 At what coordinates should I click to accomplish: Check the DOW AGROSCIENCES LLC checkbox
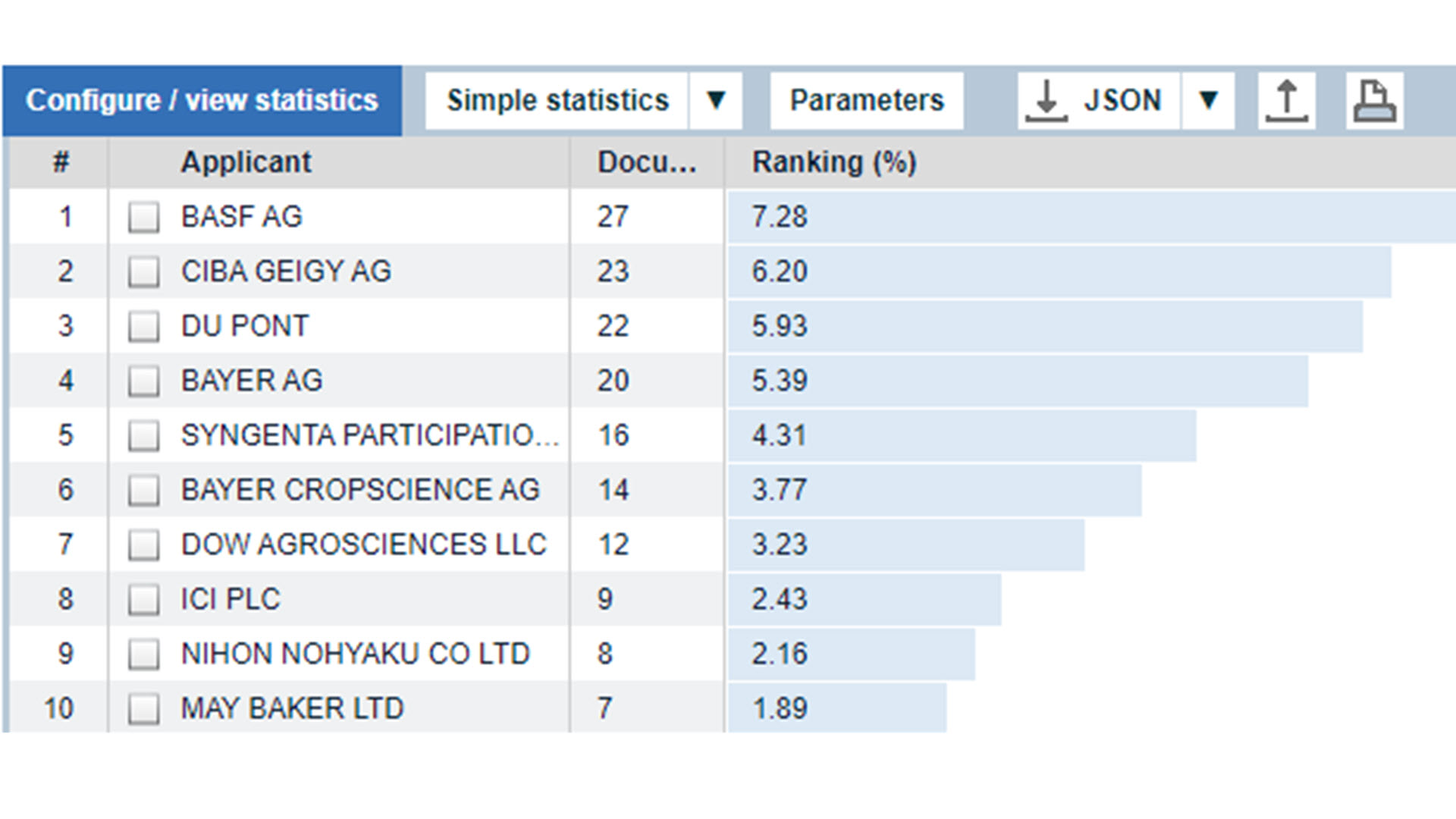click(x=144, y=544)
